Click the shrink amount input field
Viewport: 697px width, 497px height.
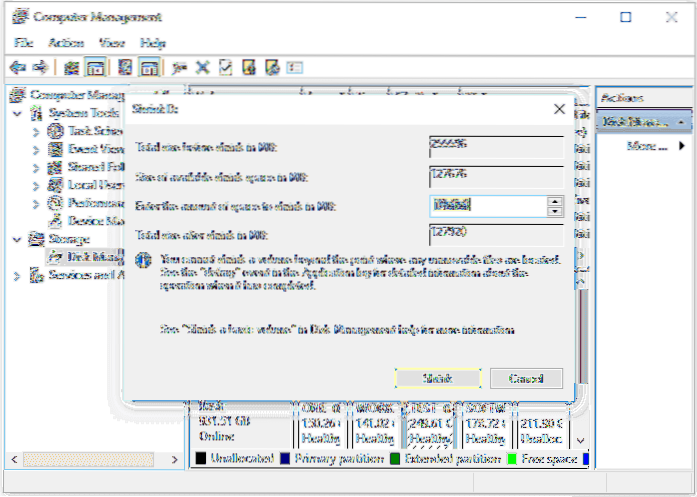tap(486, 205)
